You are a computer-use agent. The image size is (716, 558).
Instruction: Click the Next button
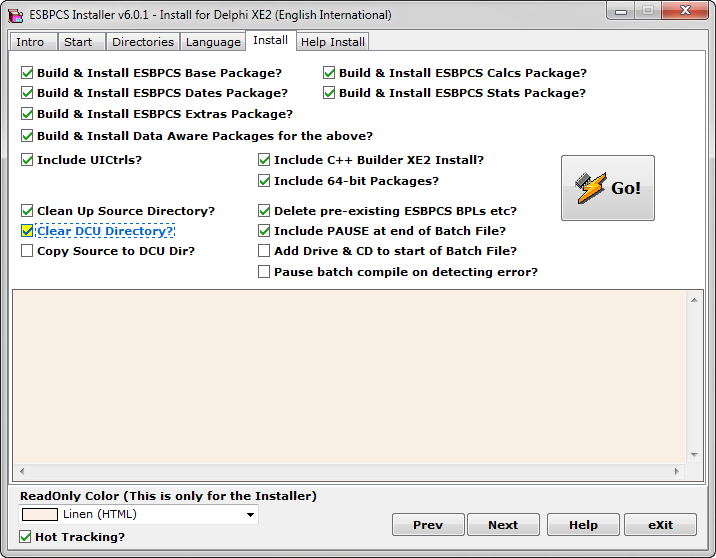point(503,525)
